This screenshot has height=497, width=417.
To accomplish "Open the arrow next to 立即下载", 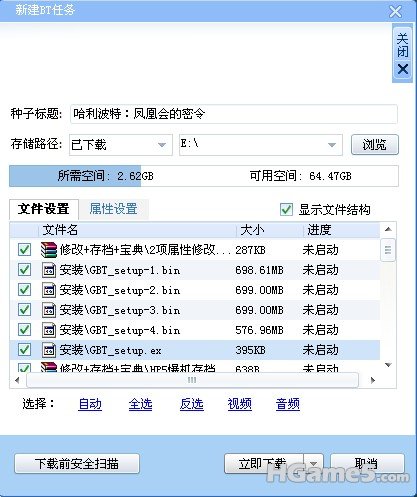I will tap(313, 463).
